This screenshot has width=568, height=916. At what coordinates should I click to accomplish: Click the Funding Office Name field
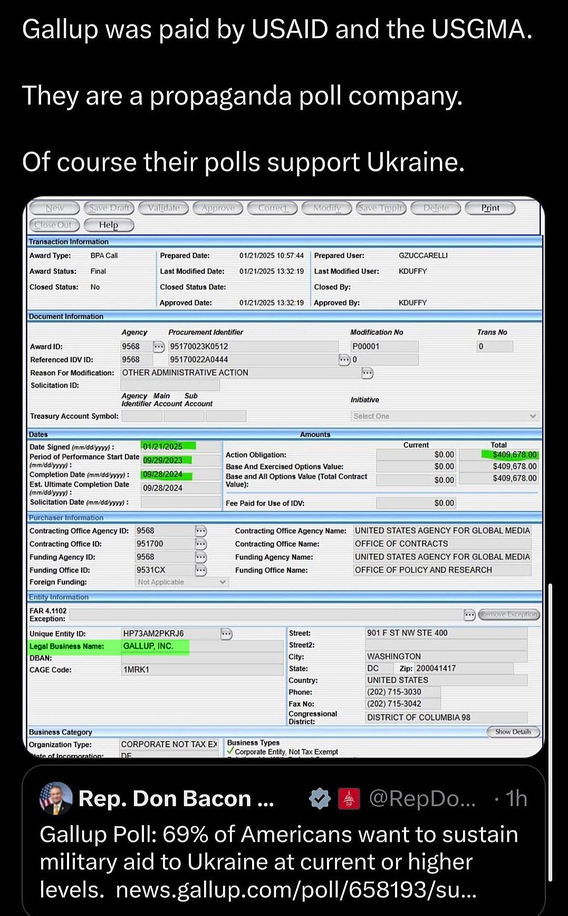[x=442, y=570]
